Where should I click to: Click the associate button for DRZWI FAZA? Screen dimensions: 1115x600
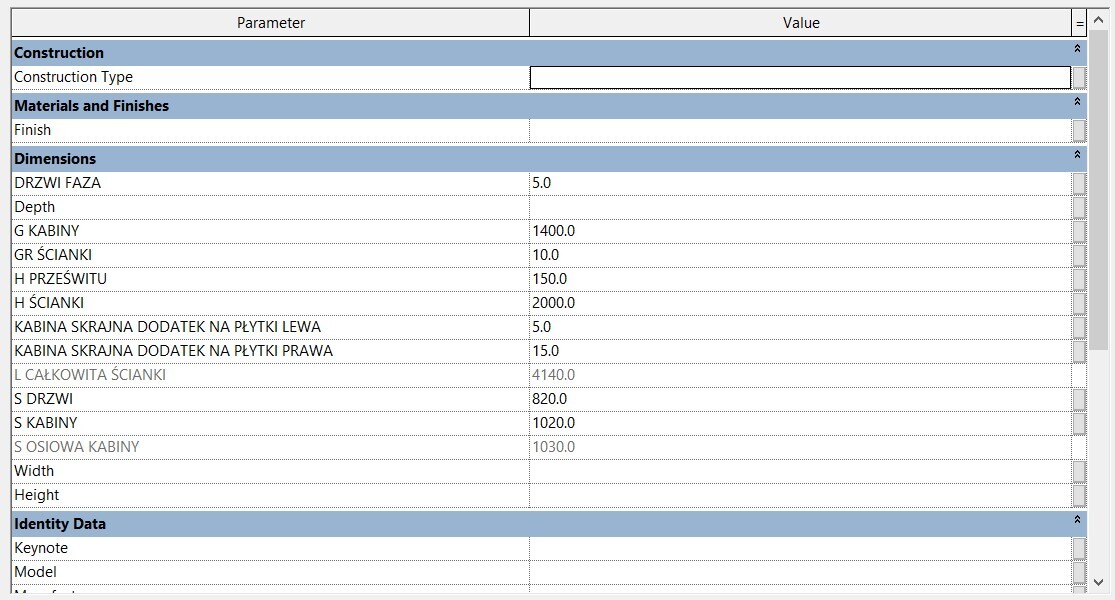point(1079,183)
